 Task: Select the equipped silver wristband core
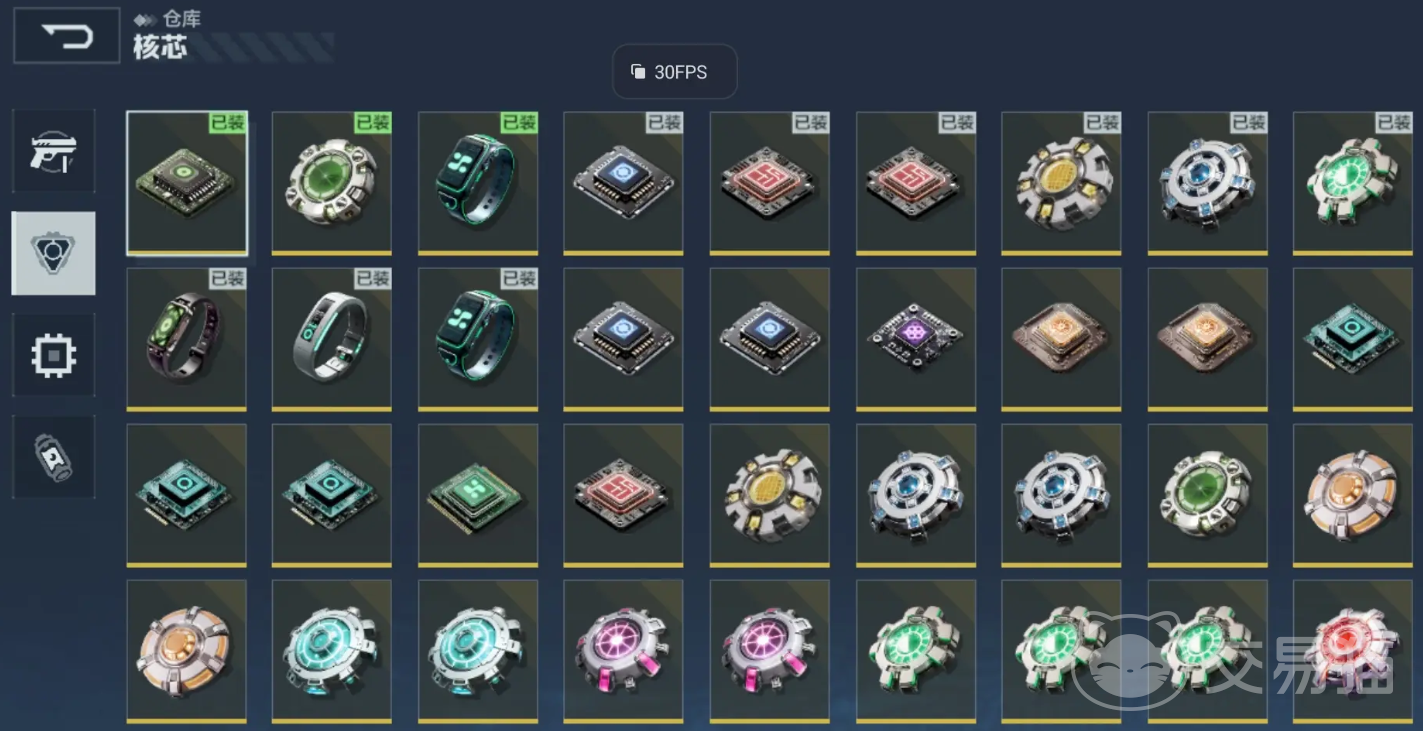coord(332,339)
